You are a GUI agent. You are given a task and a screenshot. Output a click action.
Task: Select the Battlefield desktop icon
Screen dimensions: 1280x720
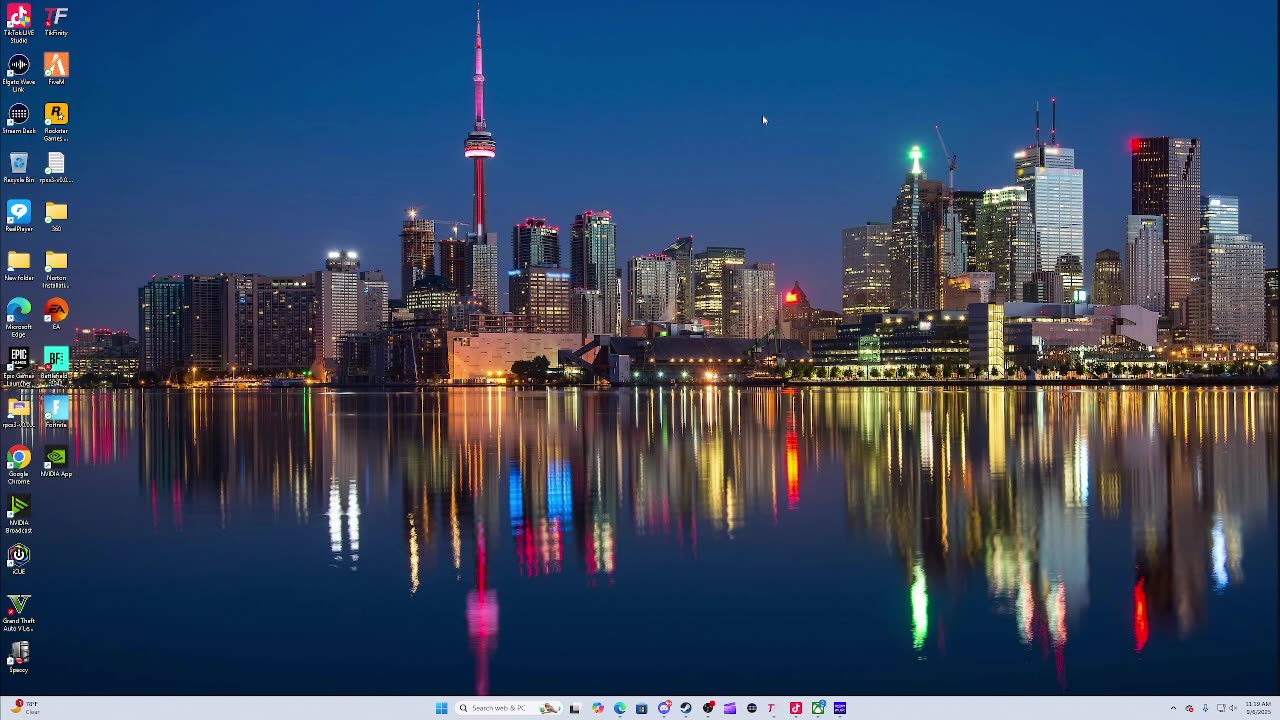(56, 366)
